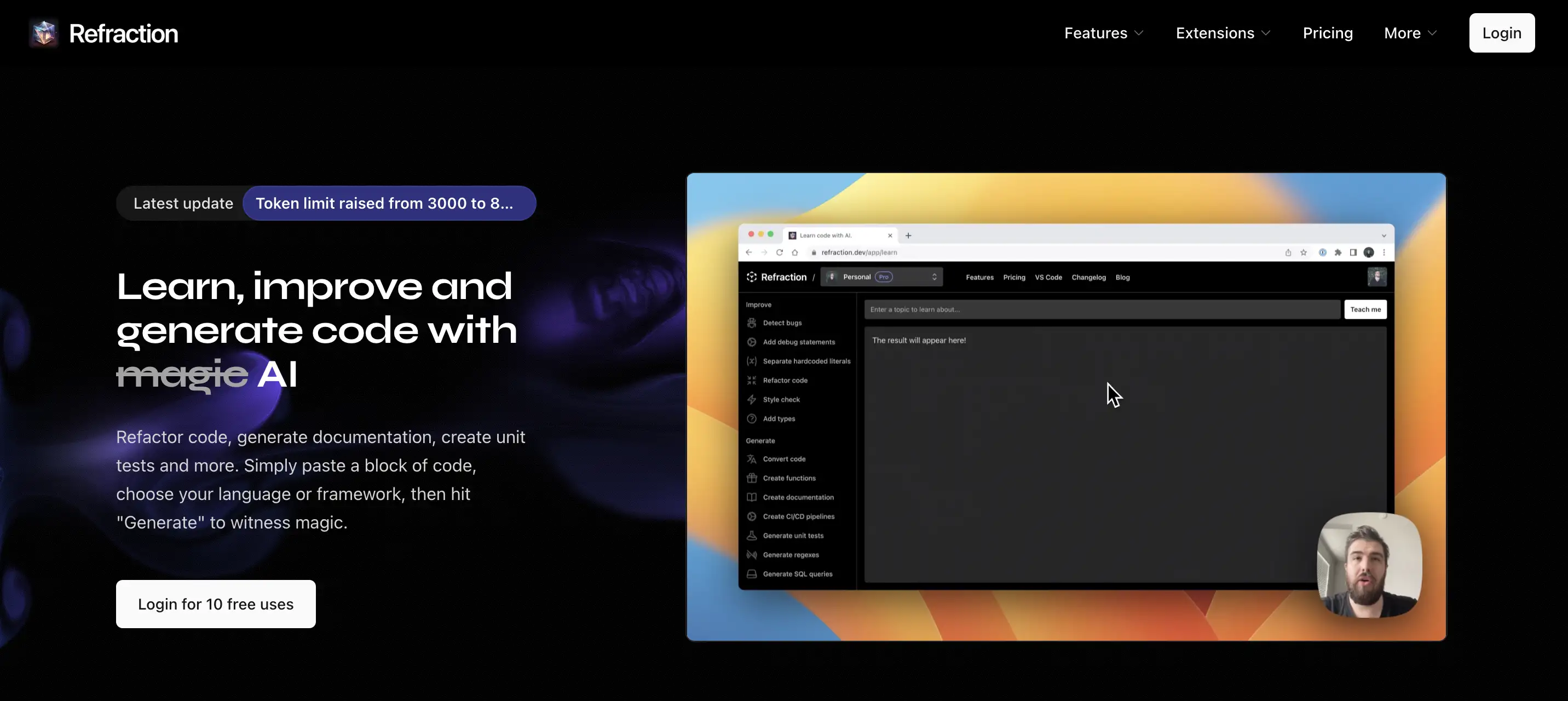Click the demo app Refraction logo icon
Image resolution: width=1568 pixels, height=701 pixels.
coord(752,277)
